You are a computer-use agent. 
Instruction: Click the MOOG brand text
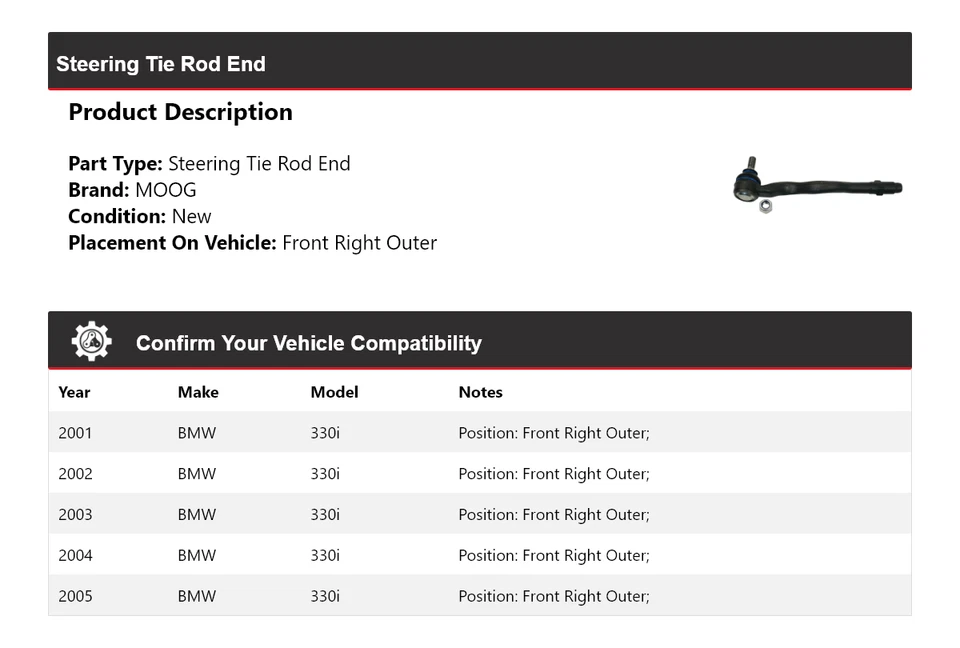click(166, 190)
